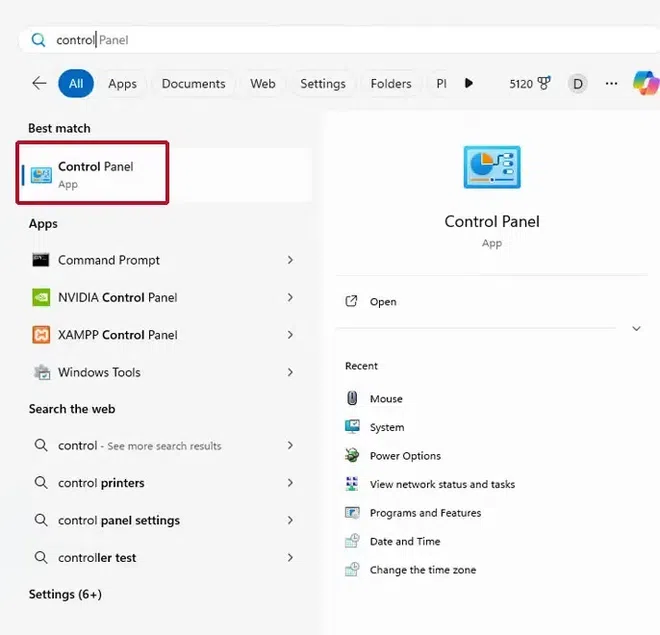
Task: Open Windows Tools result
Action: click(x=164, y=372)
